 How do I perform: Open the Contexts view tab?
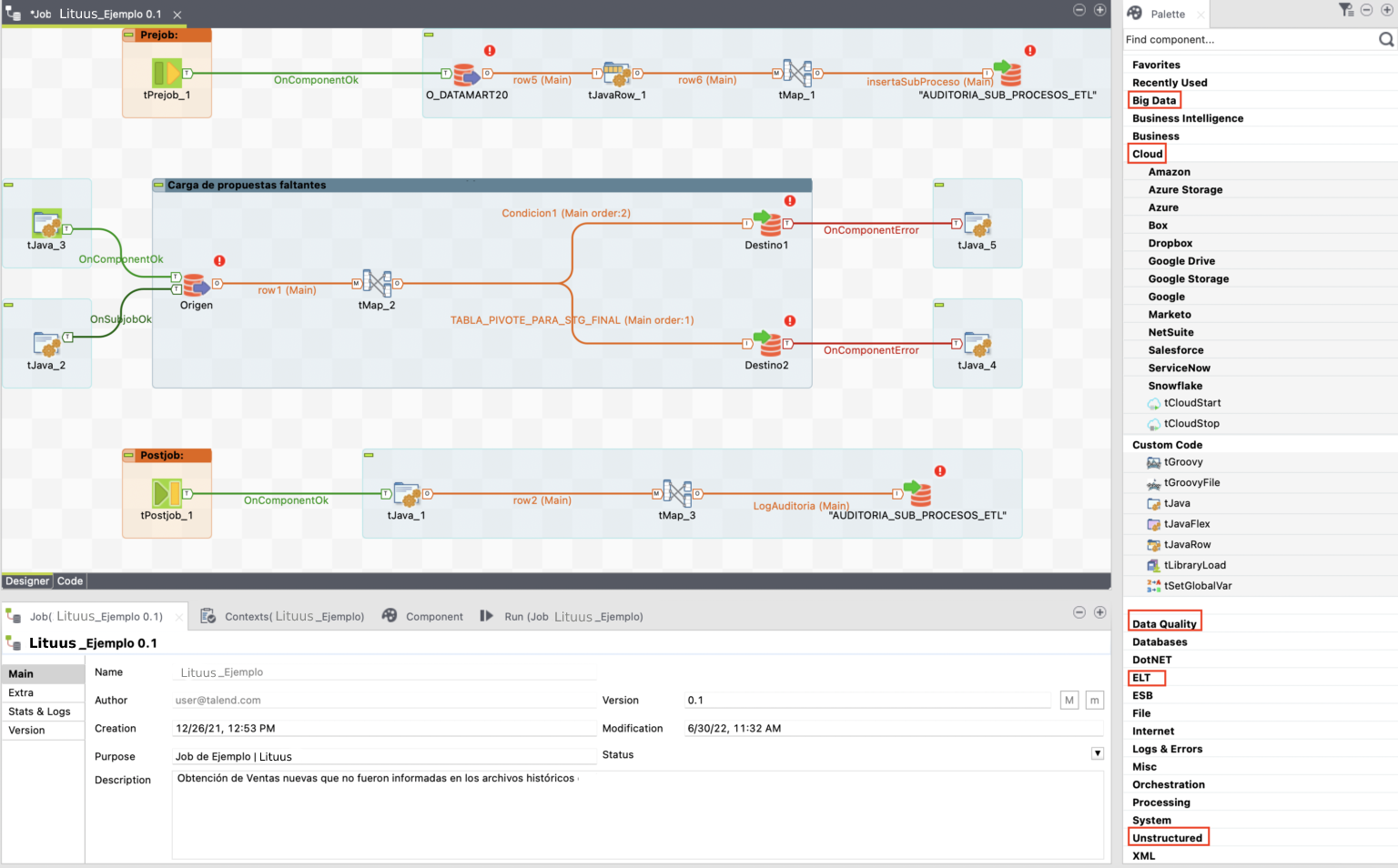coord(283,616)
